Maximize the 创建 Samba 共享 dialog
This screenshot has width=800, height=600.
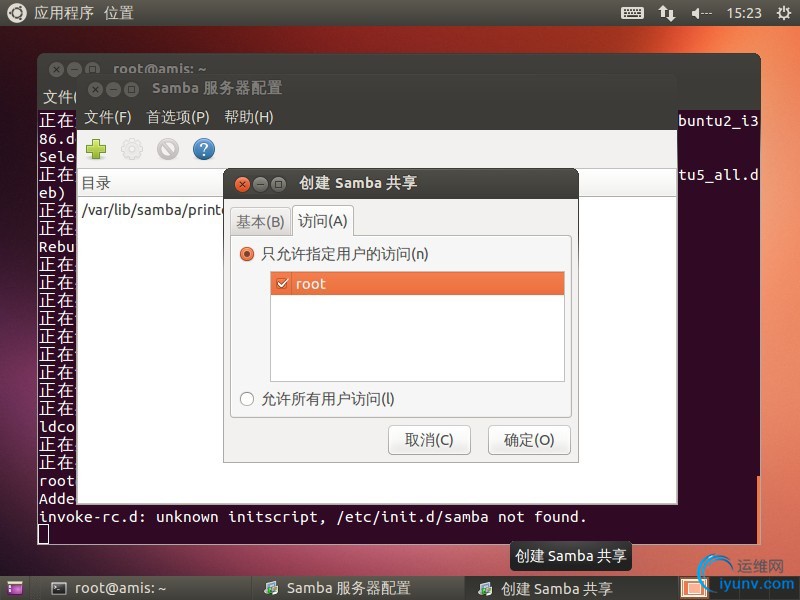click(278, 184)
